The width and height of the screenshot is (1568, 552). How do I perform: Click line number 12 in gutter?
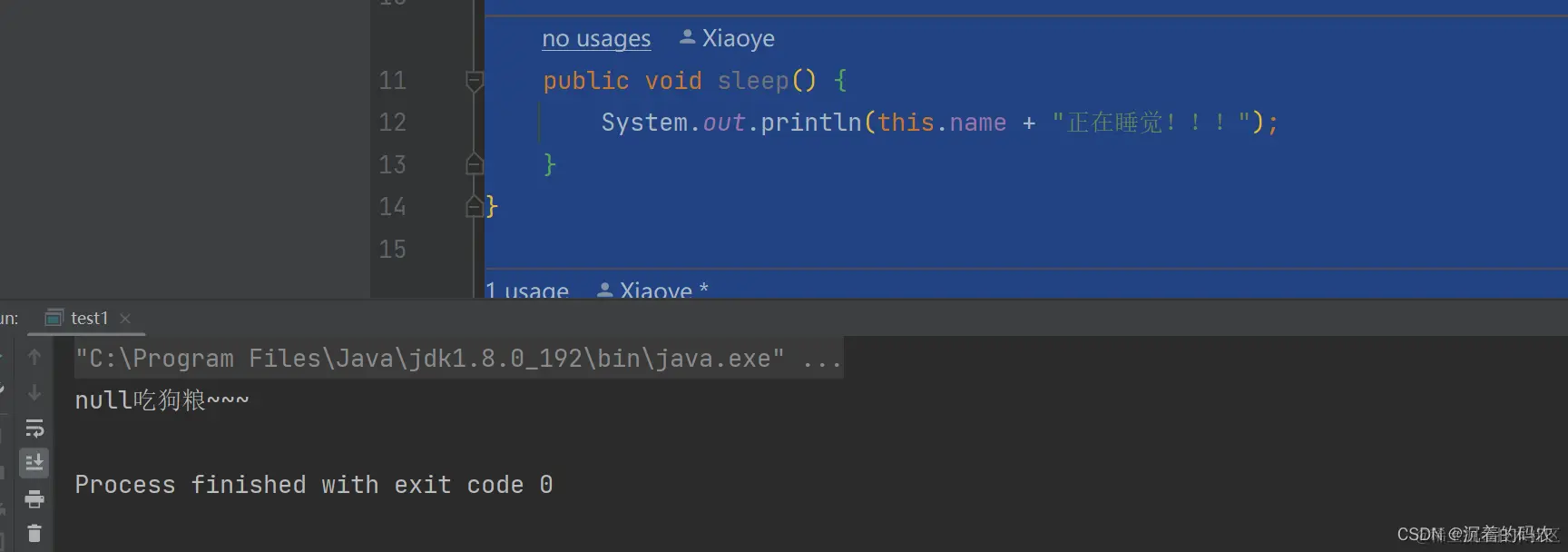point(392,123)
